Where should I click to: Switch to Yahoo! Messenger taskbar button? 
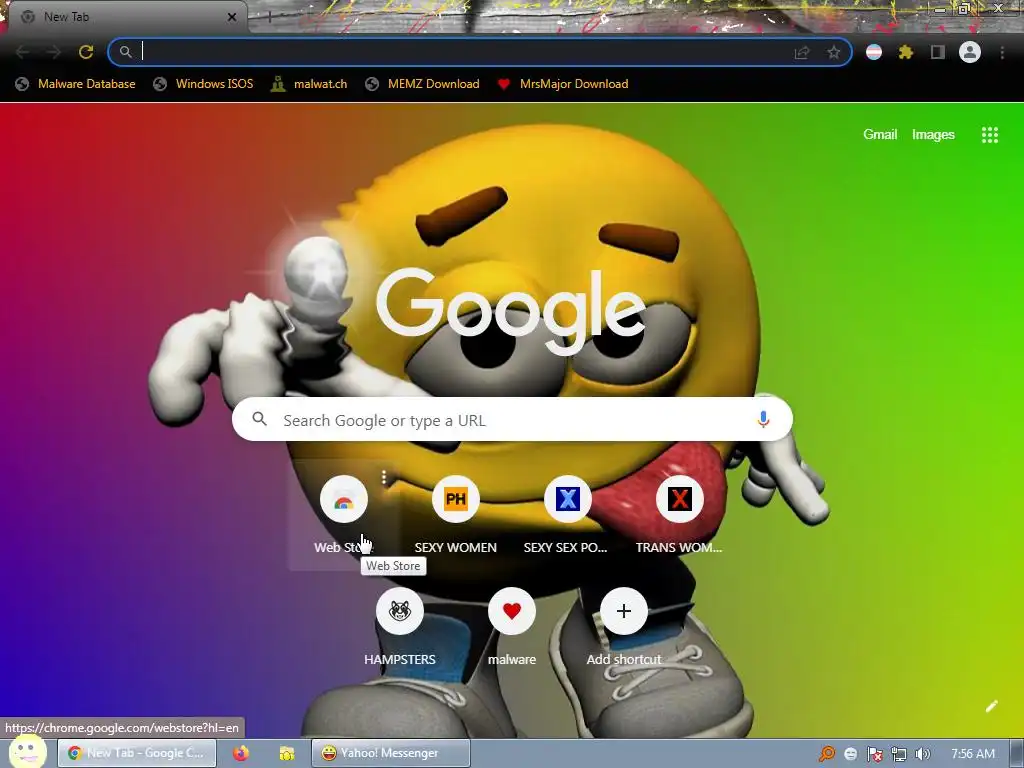[391, 753]
